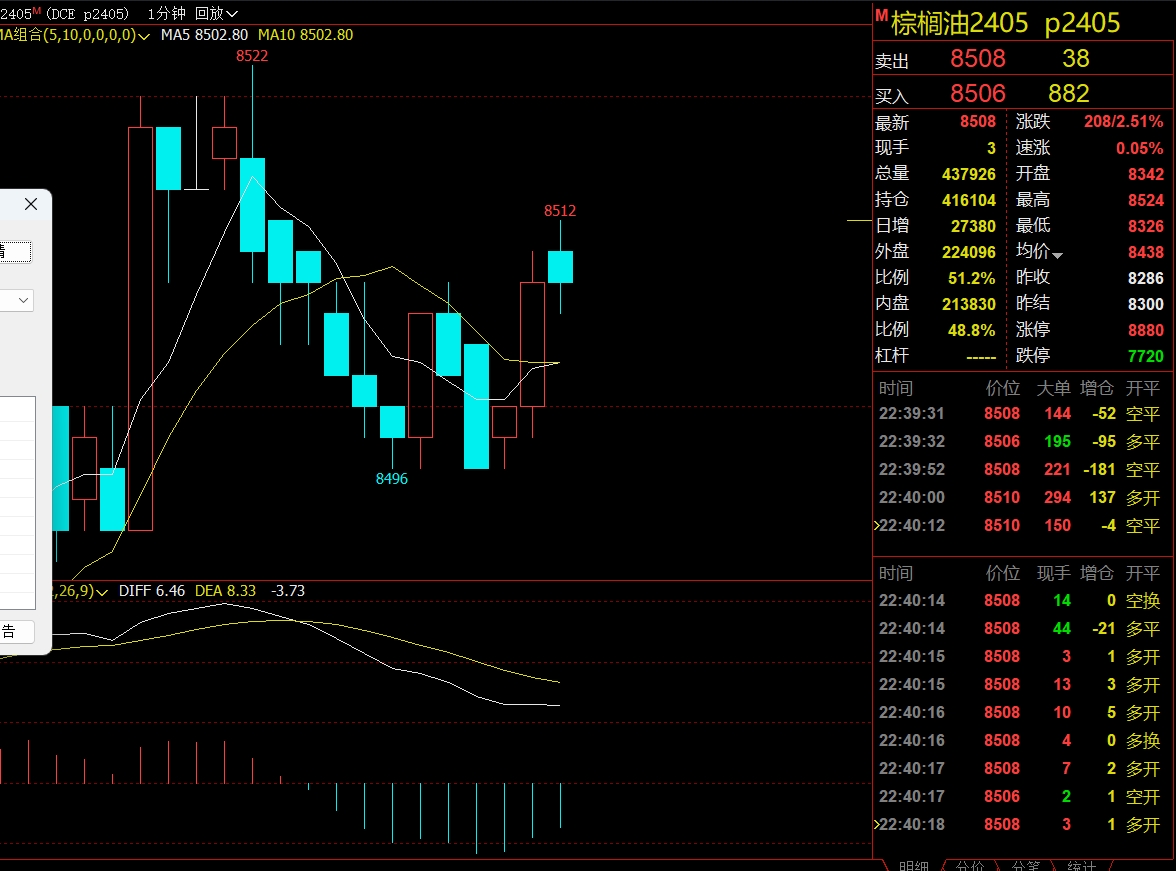Switch to the 明细 tab
The height and width of the screenshot is (871, 1176).
[x=913, y=865]
